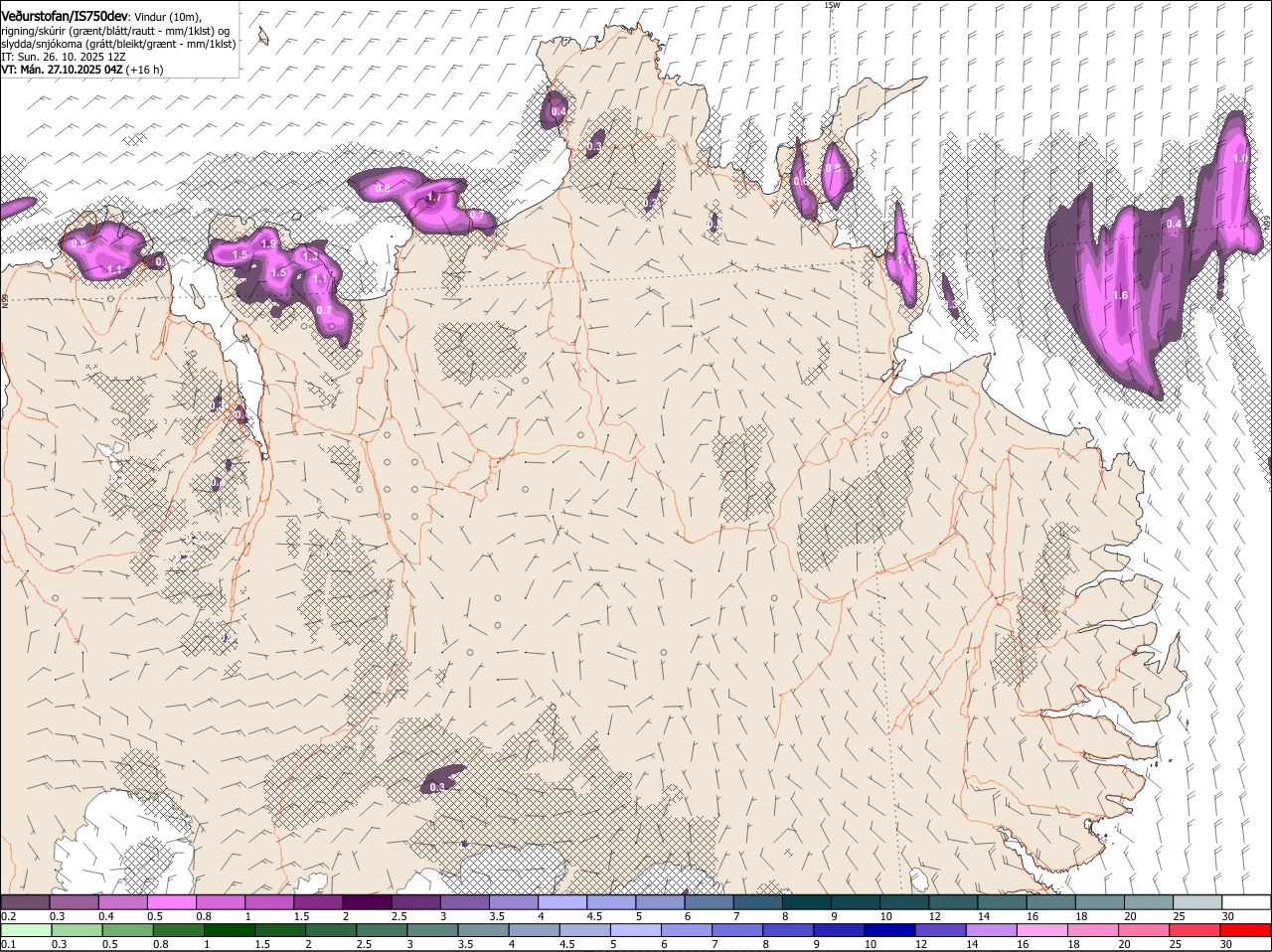The image size is (1272, 952).
Task: Select lower legend red swatch between 25 and 30
Action: [x=1197, y=930]
